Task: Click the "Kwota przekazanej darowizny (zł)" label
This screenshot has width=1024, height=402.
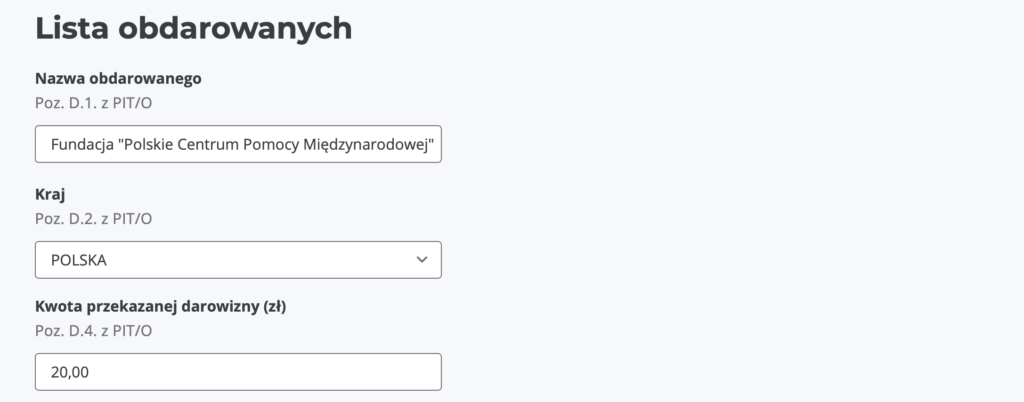Action: click(161, 307)
